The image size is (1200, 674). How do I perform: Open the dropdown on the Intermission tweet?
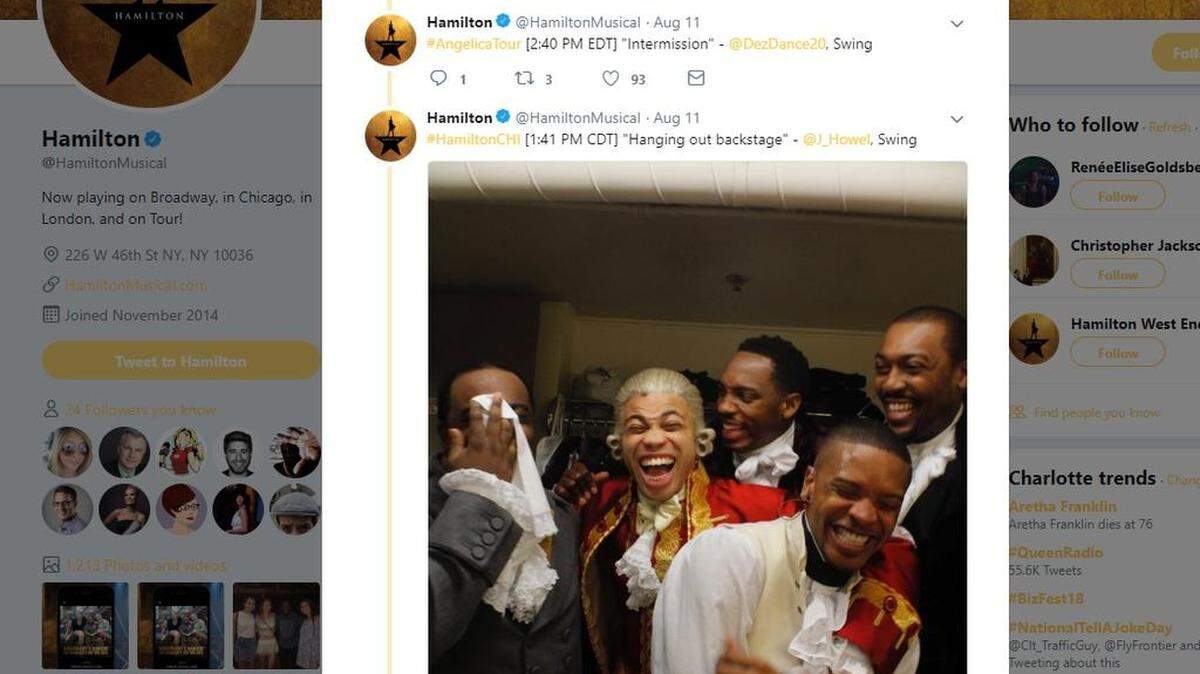tap(957, 22)
